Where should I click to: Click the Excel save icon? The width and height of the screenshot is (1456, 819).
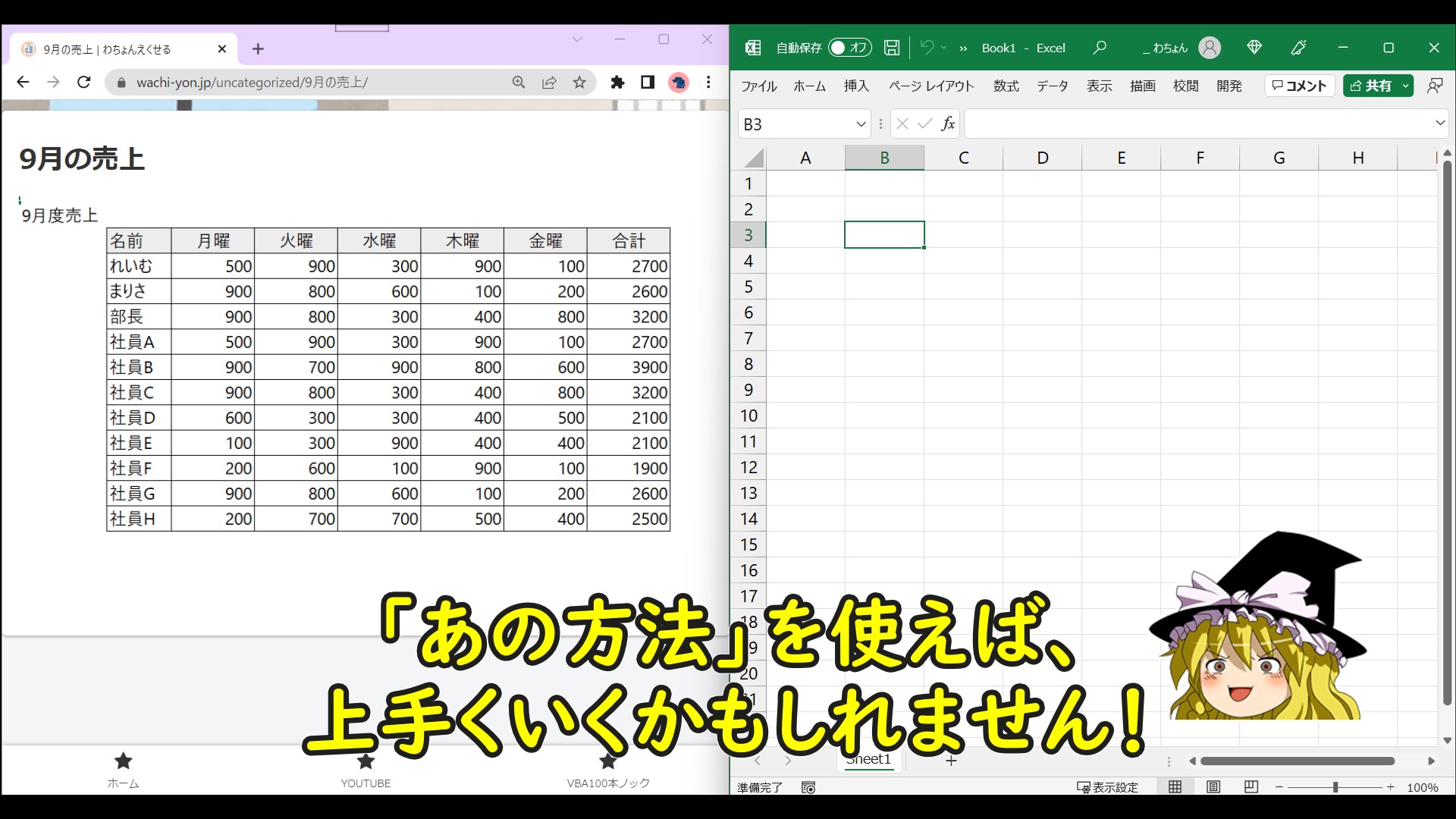point(892,48)
